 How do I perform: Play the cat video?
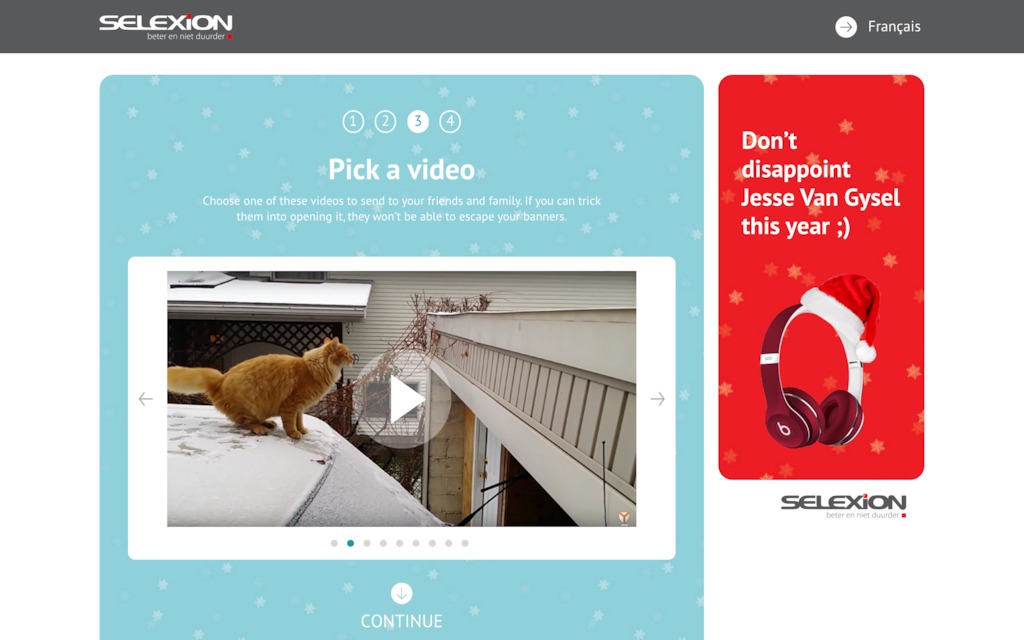[402, 399]
